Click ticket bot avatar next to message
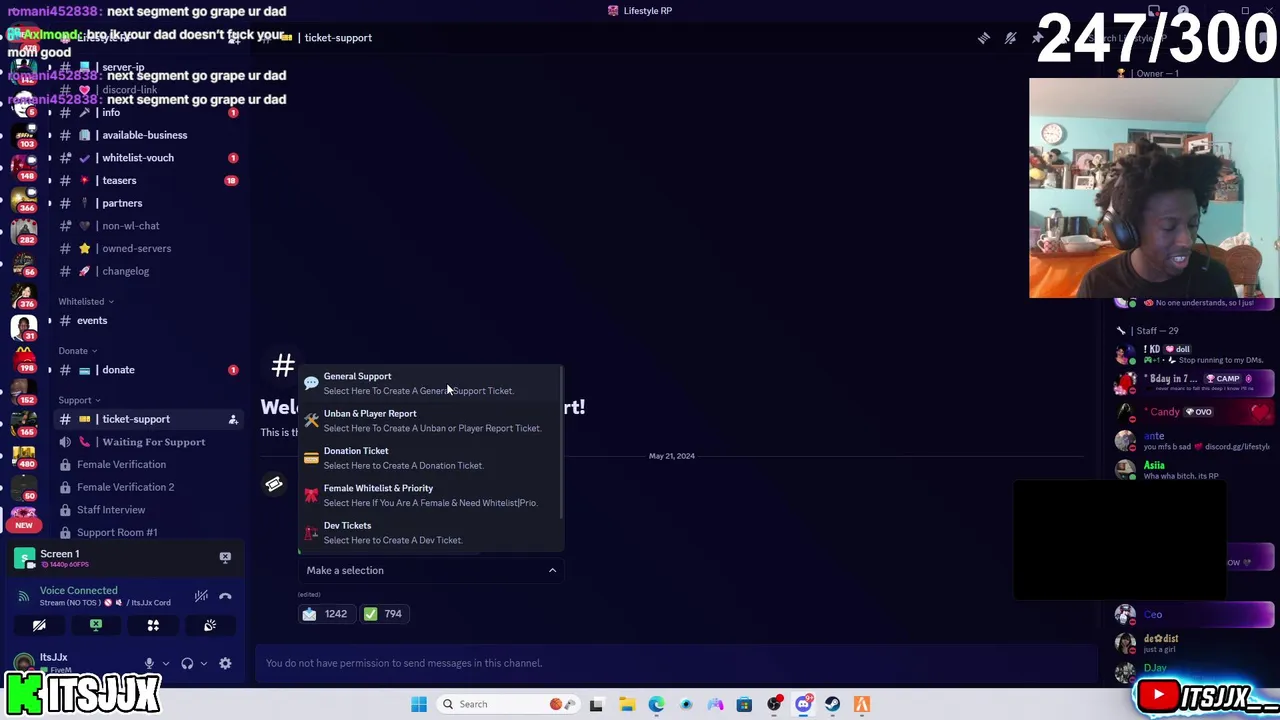Screen dimensions: 1280x720 (274, 485)
